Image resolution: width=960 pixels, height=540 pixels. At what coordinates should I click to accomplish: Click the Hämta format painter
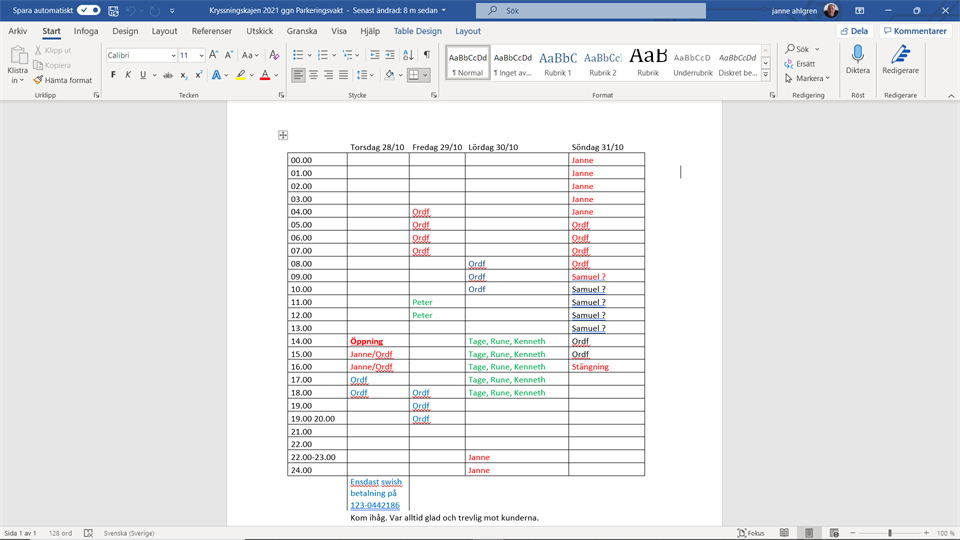click(63, 80)
